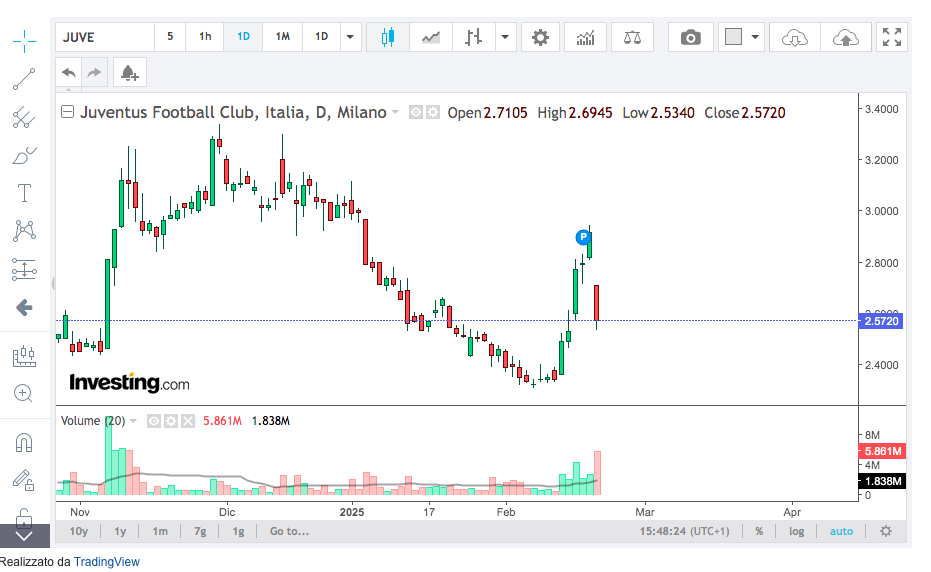Toggle auto scale
Image resolution: width=931 pixels, height=572 pixels.
pyautogui.click(x=841, y=531)
